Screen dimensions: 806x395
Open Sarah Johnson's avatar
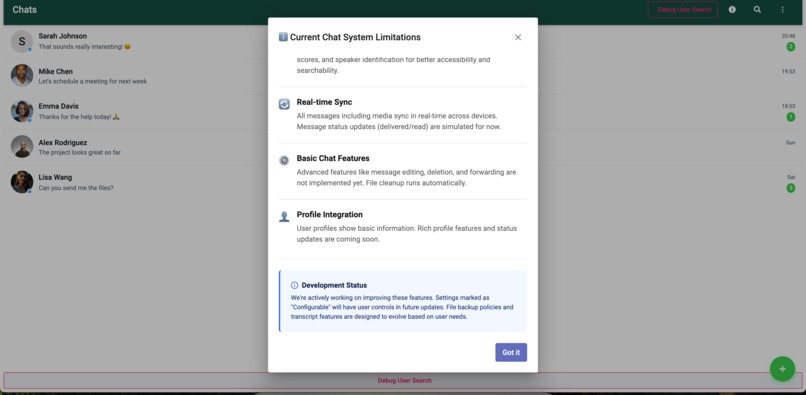(x=22, y=42)
